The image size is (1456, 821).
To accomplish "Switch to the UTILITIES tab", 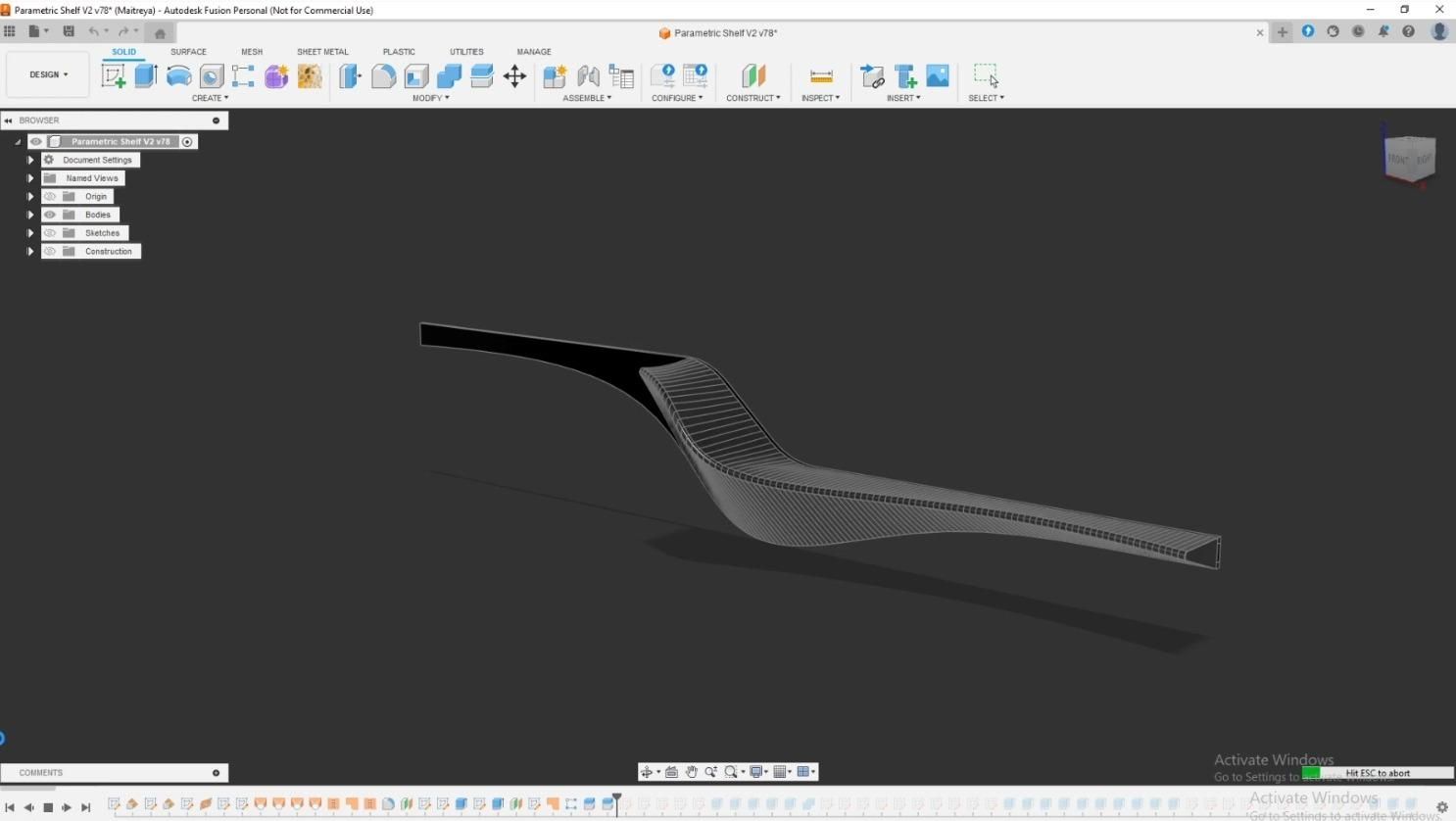I will (x=466, y=52).
